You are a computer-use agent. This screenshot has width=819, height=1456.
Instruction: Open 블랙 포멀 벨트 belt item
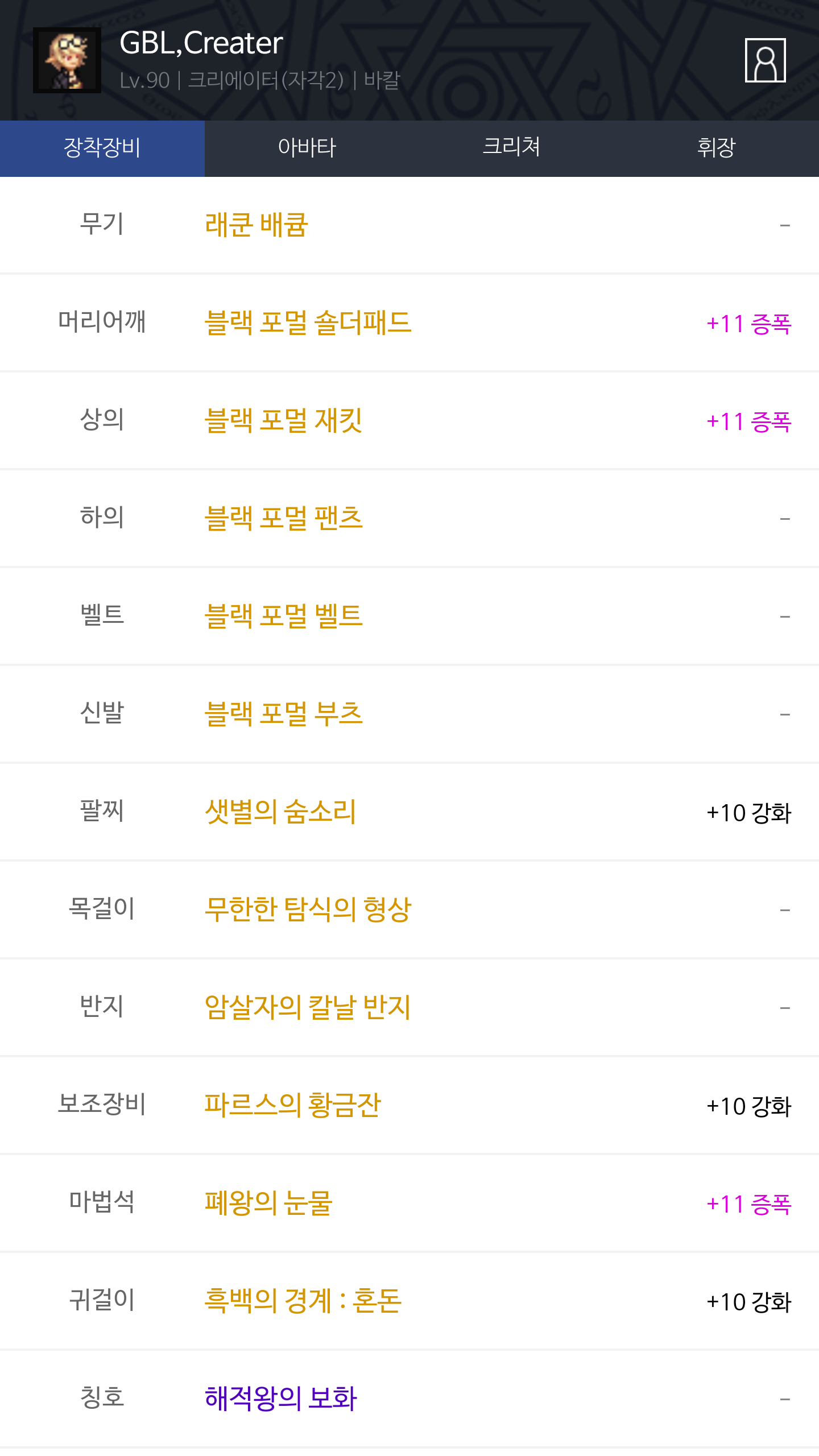(x=283, y=617)
